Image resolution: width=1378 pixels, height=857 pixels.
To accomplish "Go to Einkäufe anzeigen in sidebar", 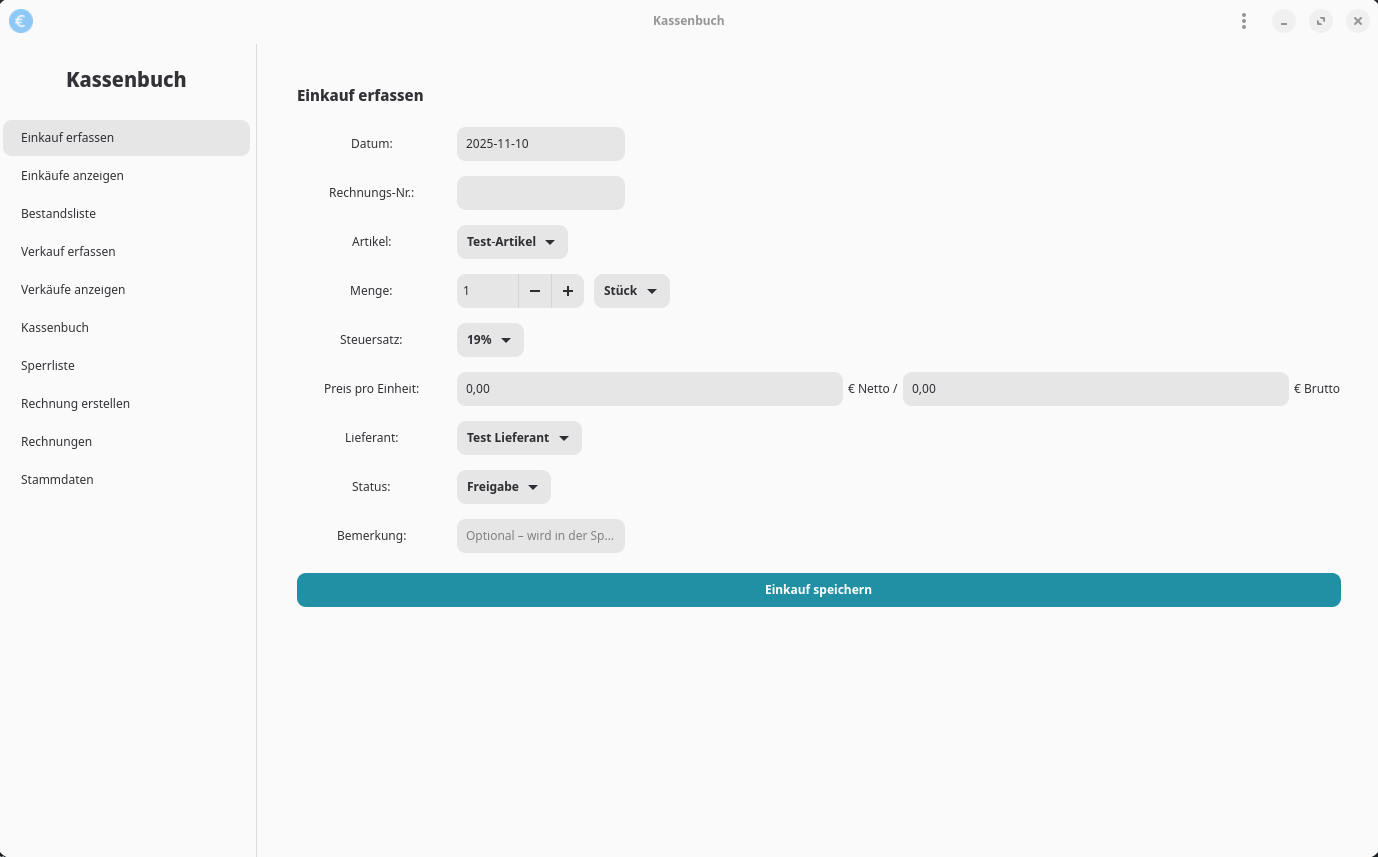I will (72, 176).
